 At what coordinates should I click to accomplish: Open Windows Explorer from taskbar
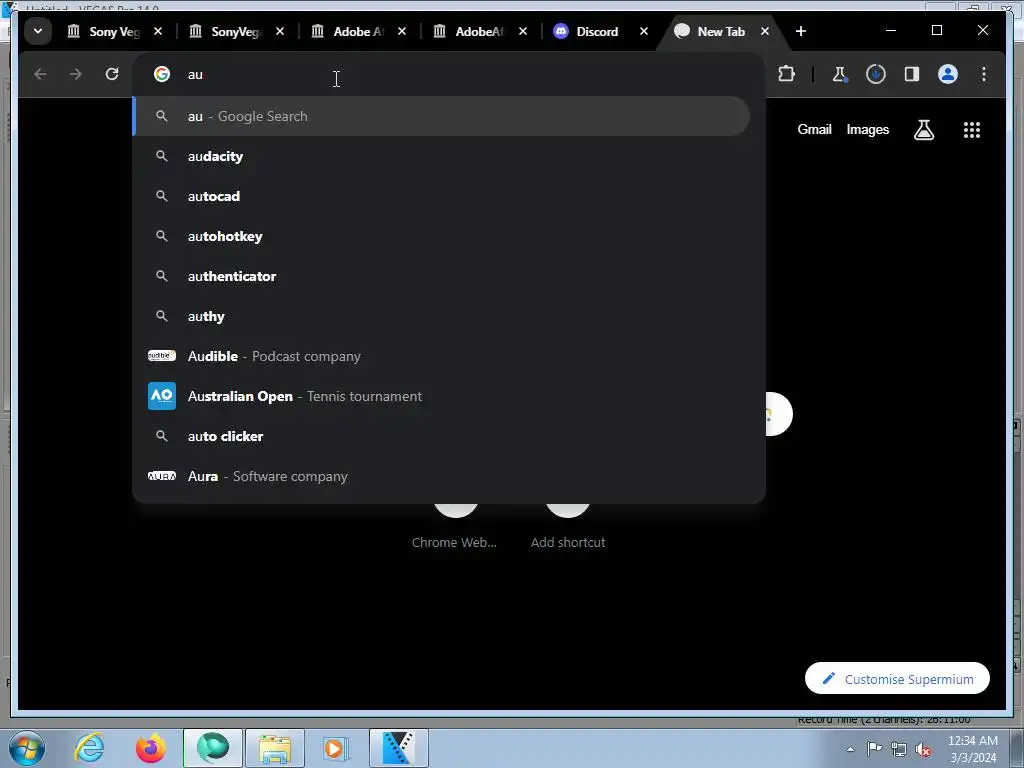click(275, 748)
